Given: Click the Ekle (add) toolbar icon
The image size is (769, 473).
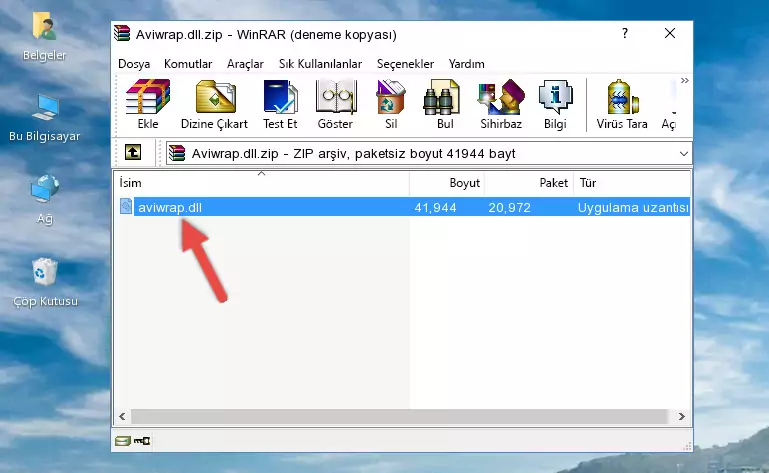Looking at the screenshot, I should [148, 104].
